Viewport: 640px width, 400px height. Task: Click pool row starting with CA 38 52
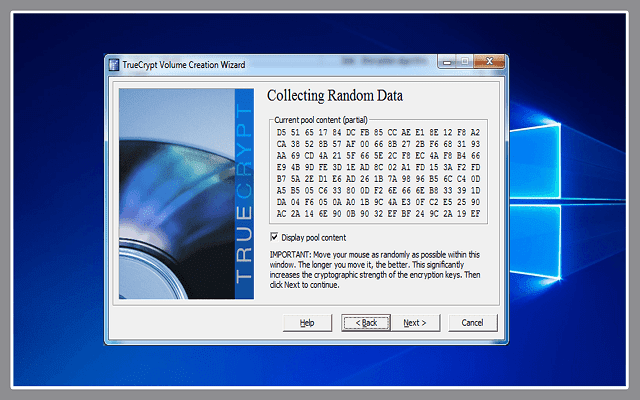point(378,144)
